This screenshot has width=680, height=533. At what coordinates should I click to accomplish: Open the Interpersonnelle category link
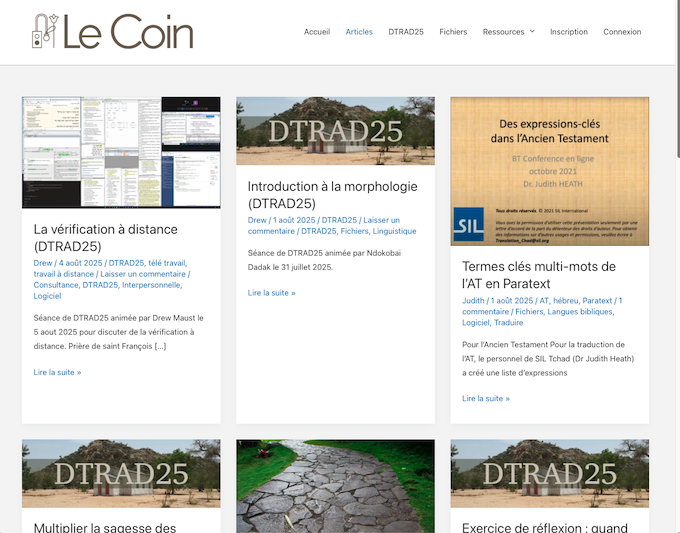click(151, 285)
